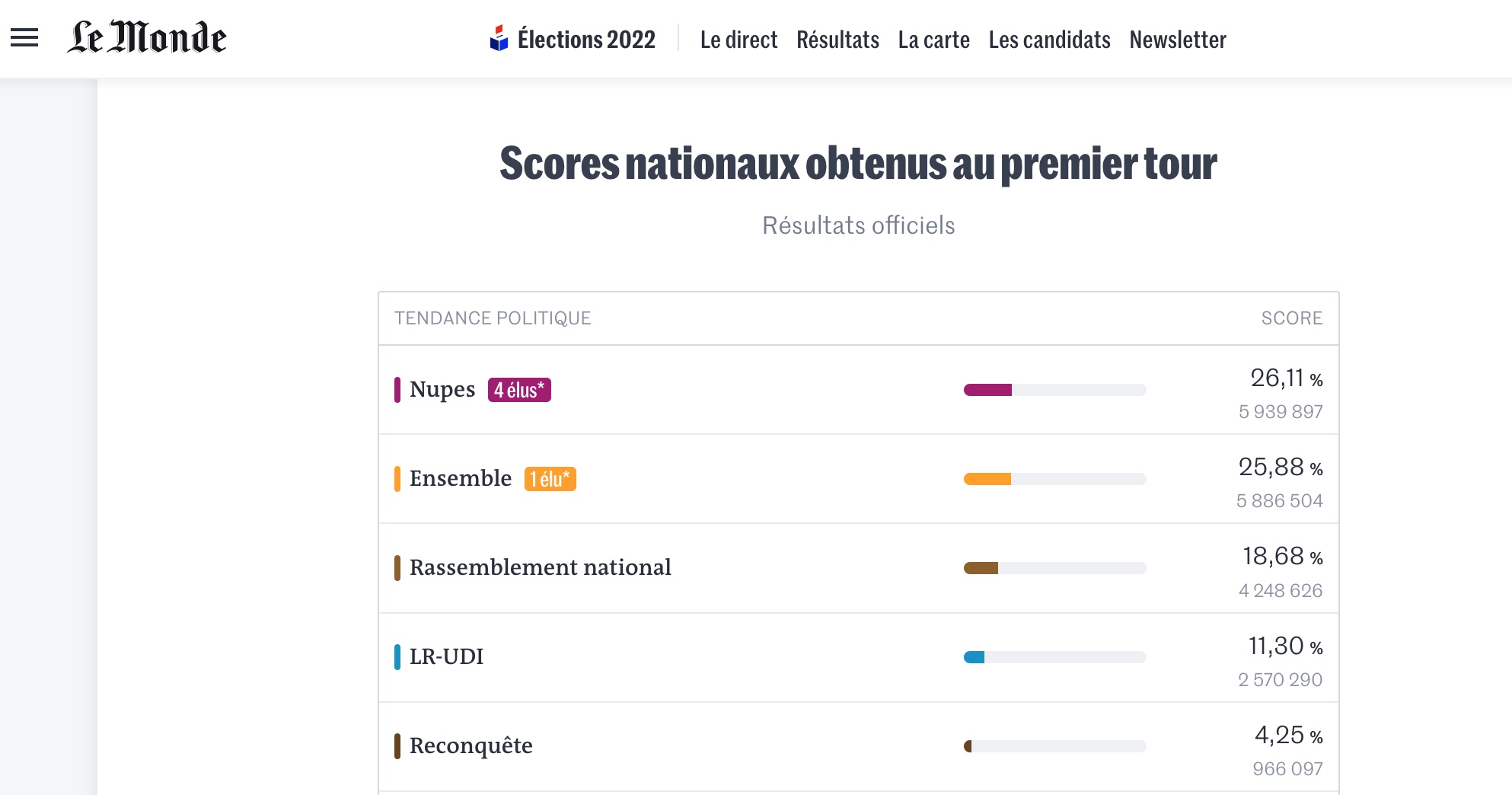This screenshot has width=1512, height=795.
Task: Open the Résultats page
Action: click(837, 40)
